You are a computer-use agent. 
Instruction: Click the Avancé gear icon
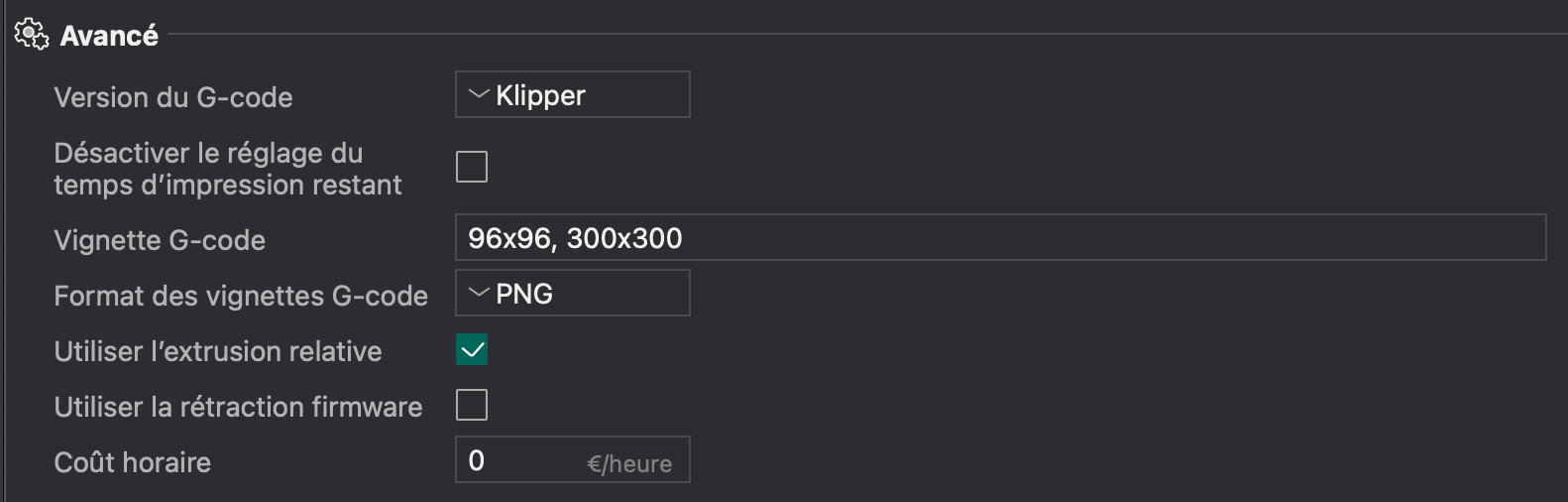pos(31,35)
